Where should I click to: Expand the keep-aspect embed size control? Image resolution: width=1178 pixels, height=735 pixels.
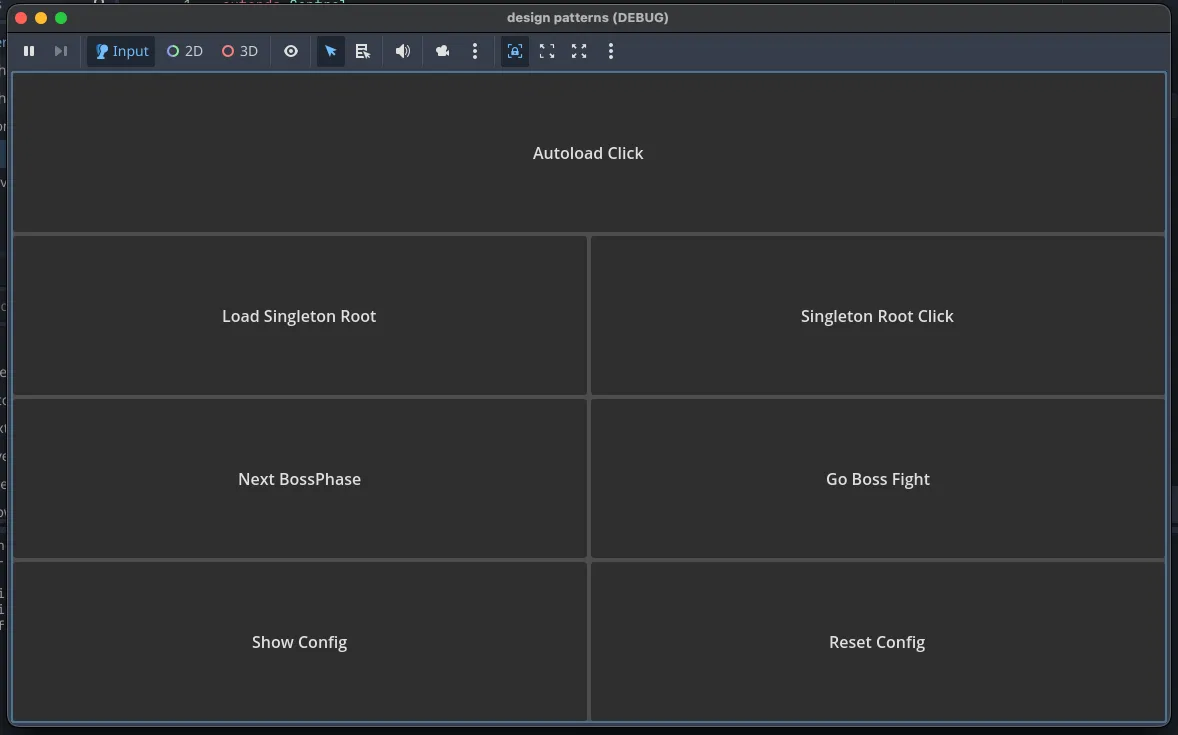pos(547,51)
